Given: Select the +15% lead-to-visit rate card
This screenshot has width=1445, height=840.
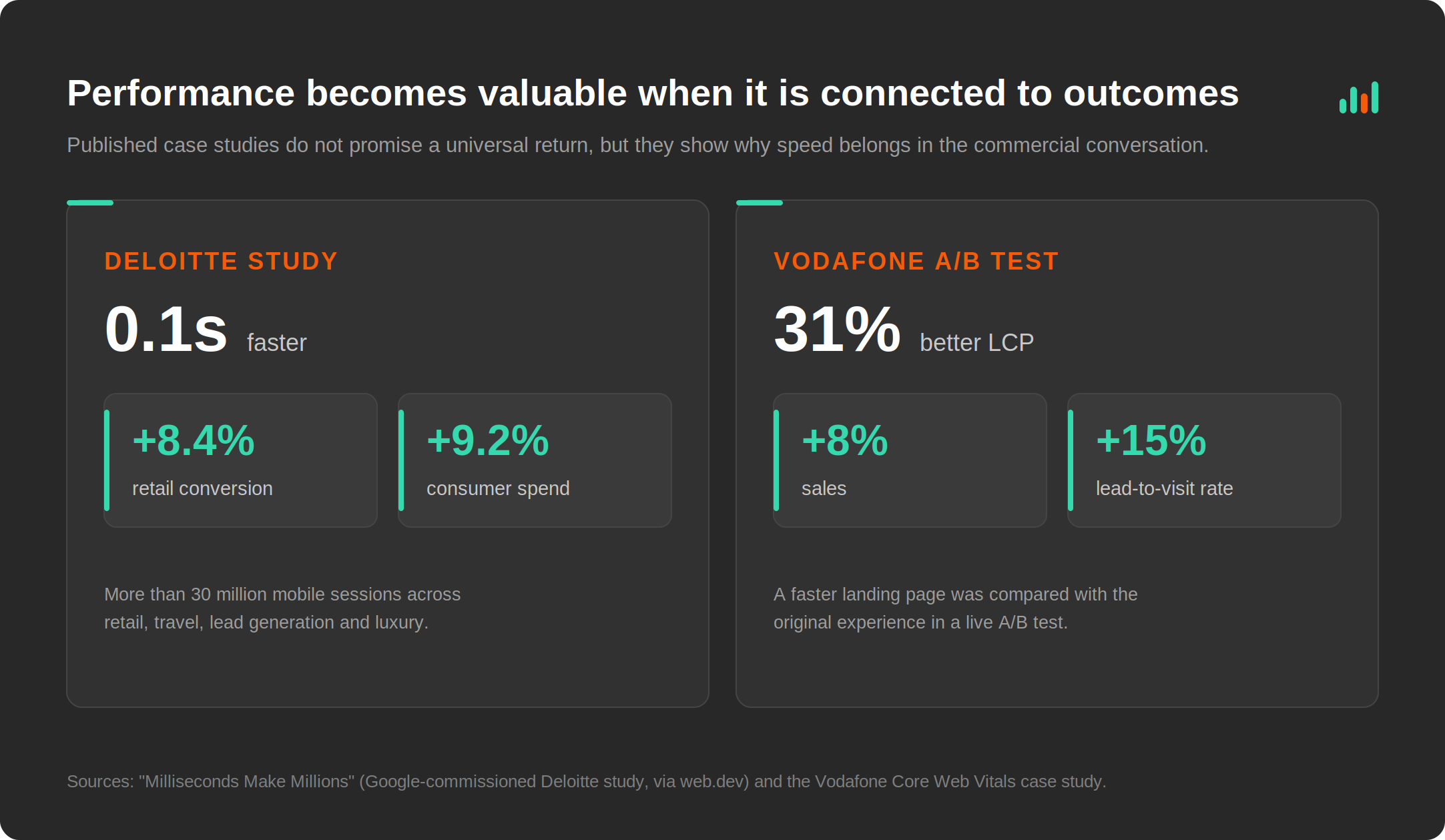Looking at the screenshot, I should [x=1204, y=460].
